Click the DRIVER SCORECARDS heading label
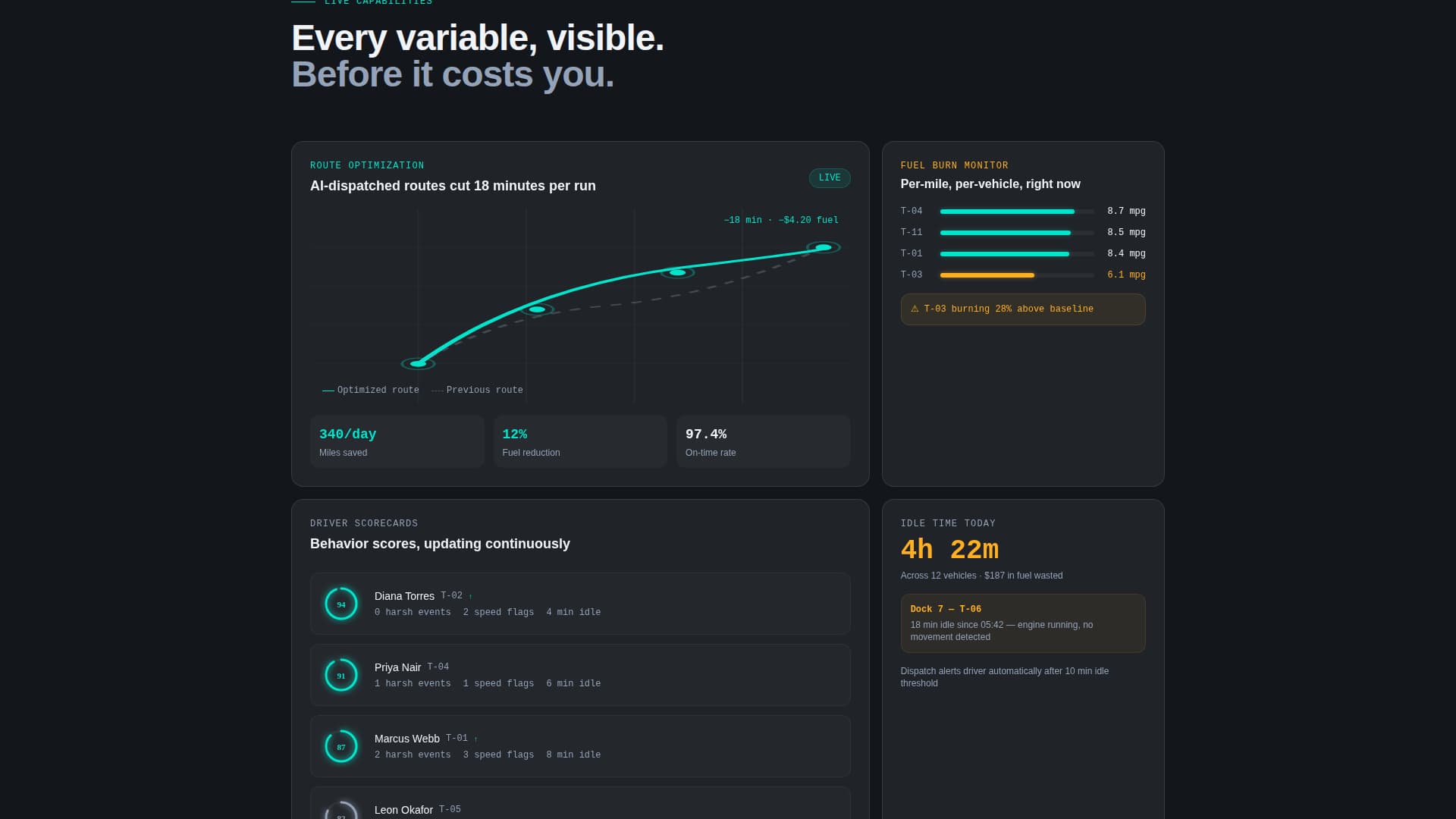1456x819 pixels. (364, 523)
